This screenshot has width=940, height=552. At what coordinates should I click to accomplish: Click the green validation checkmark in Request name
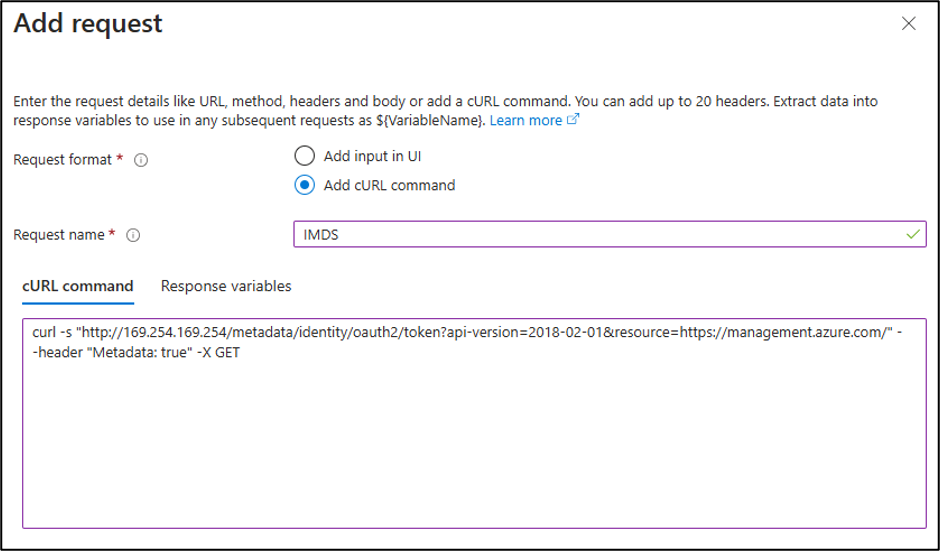pos(913,234)
